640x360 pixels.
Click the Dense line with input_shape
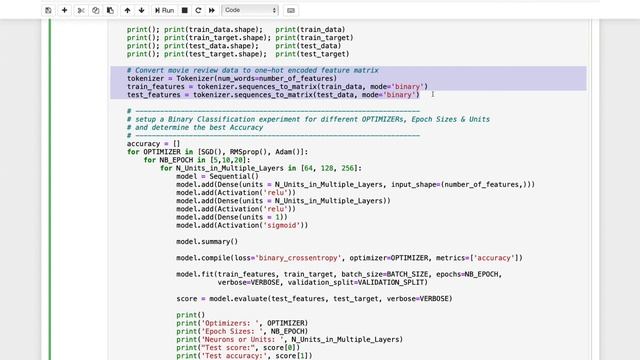click(355, 184)
